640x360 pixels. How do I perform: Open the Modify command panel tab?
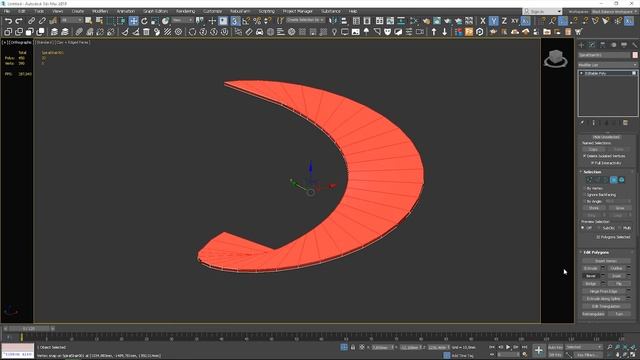point(592,44)
